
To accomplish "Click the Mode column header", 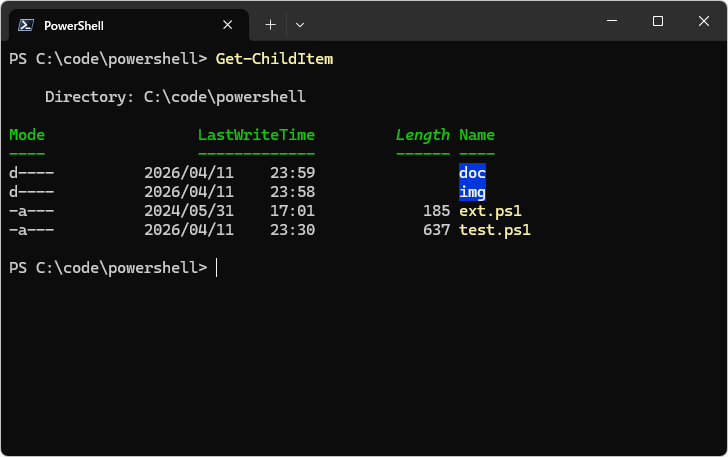I will tap(27, 135).
